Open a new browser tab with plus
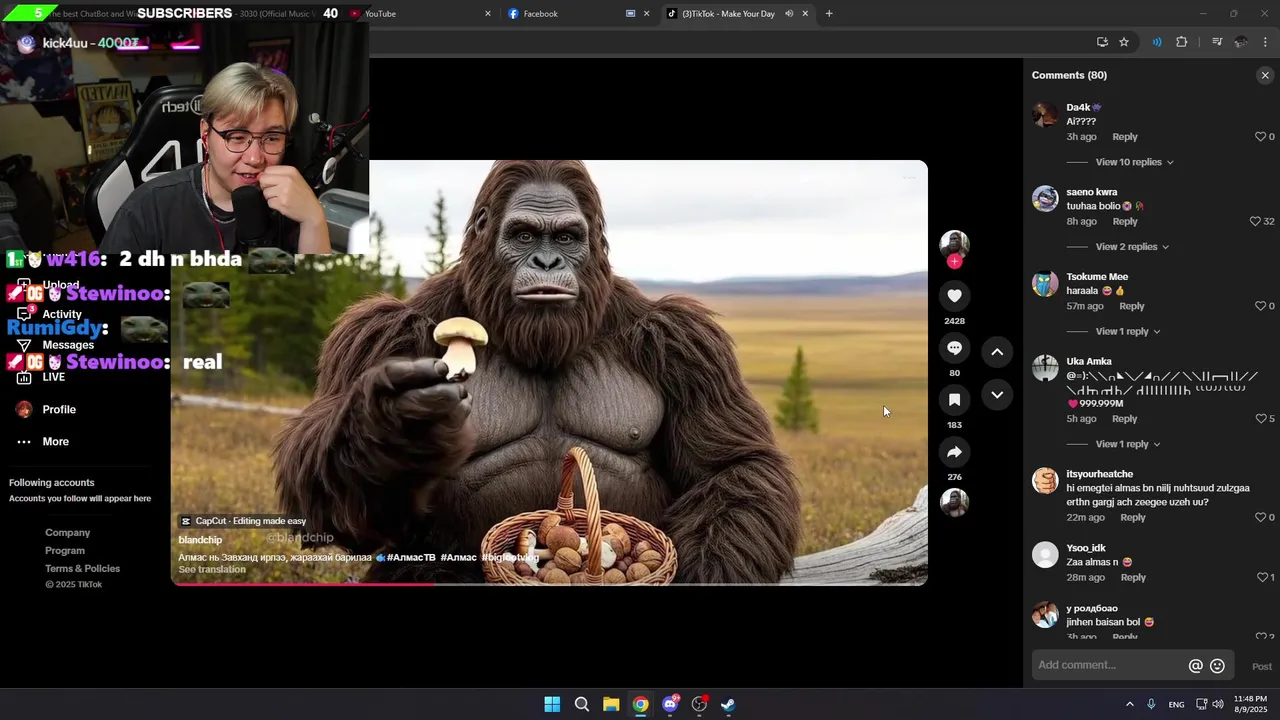The image size is (1280, 720). [829, 14]
